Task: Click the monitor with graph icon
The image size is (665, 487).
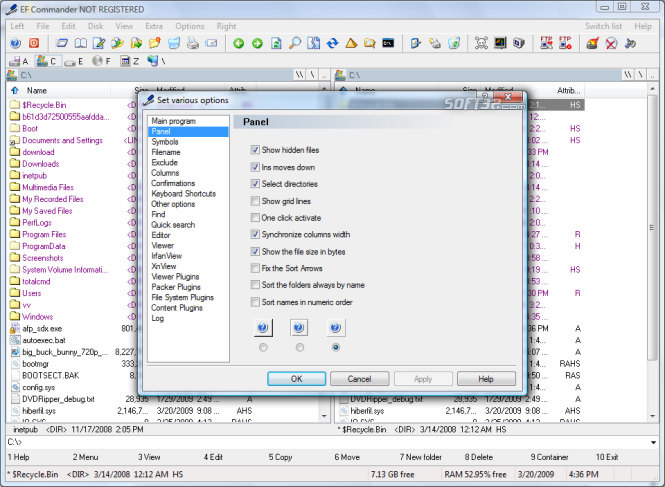Action: click(x=500, y=43)
